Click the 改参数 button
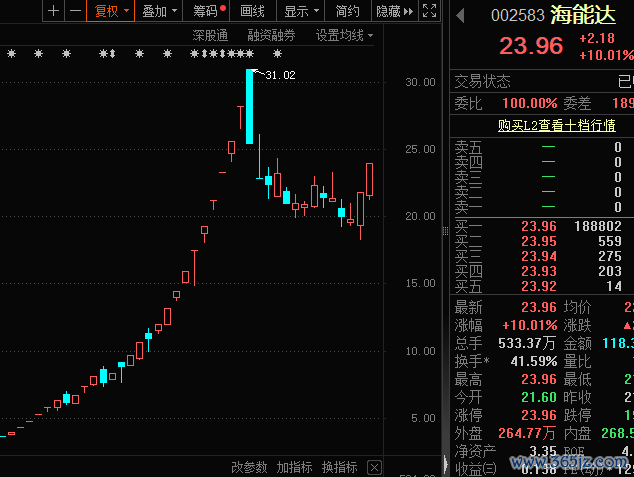 coord(249,467)
